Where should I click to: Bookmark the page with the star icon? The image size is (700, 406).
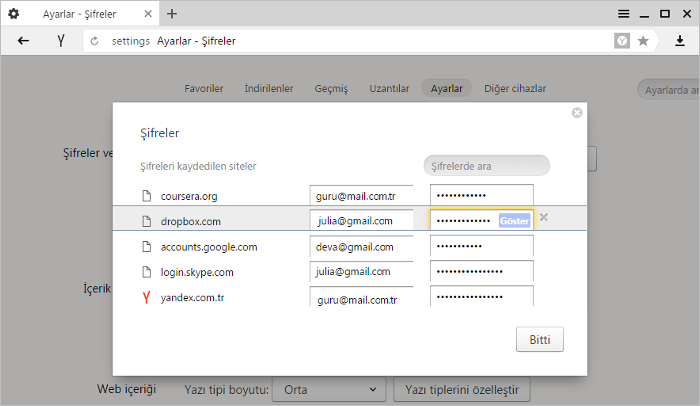(643, 41)
